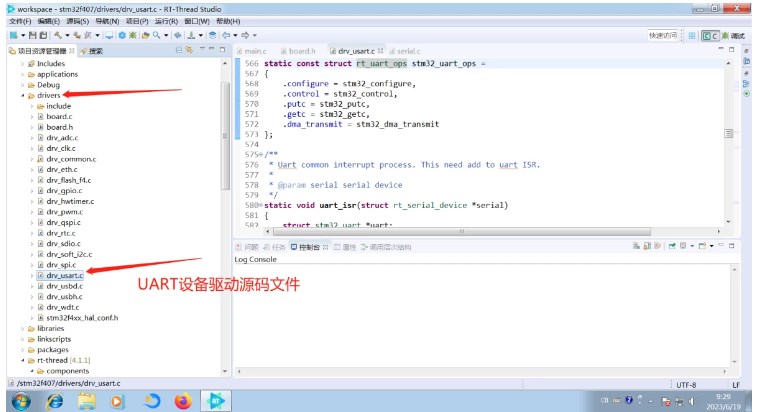Image resolution: width=758 pixels, height=412 pixels.
Task: Click the project explorer vertical scrollbar
Action: pyautogui.click(x=225, y=135)
